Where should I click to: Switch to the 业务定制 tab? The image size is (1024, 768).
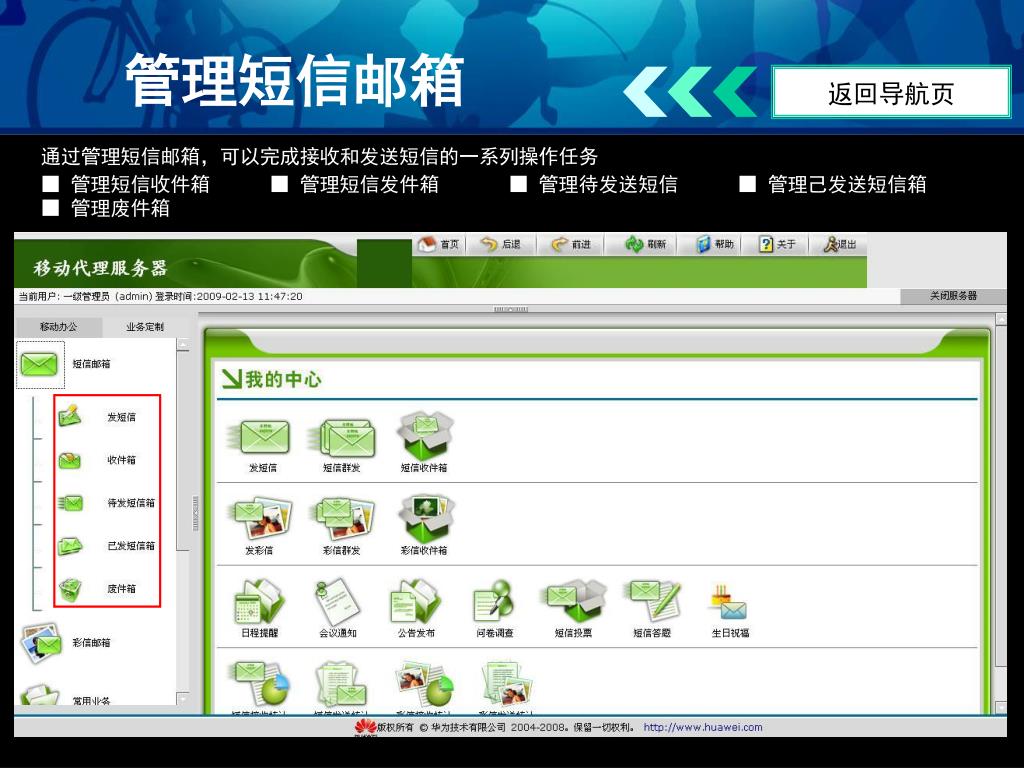[145, 327]
